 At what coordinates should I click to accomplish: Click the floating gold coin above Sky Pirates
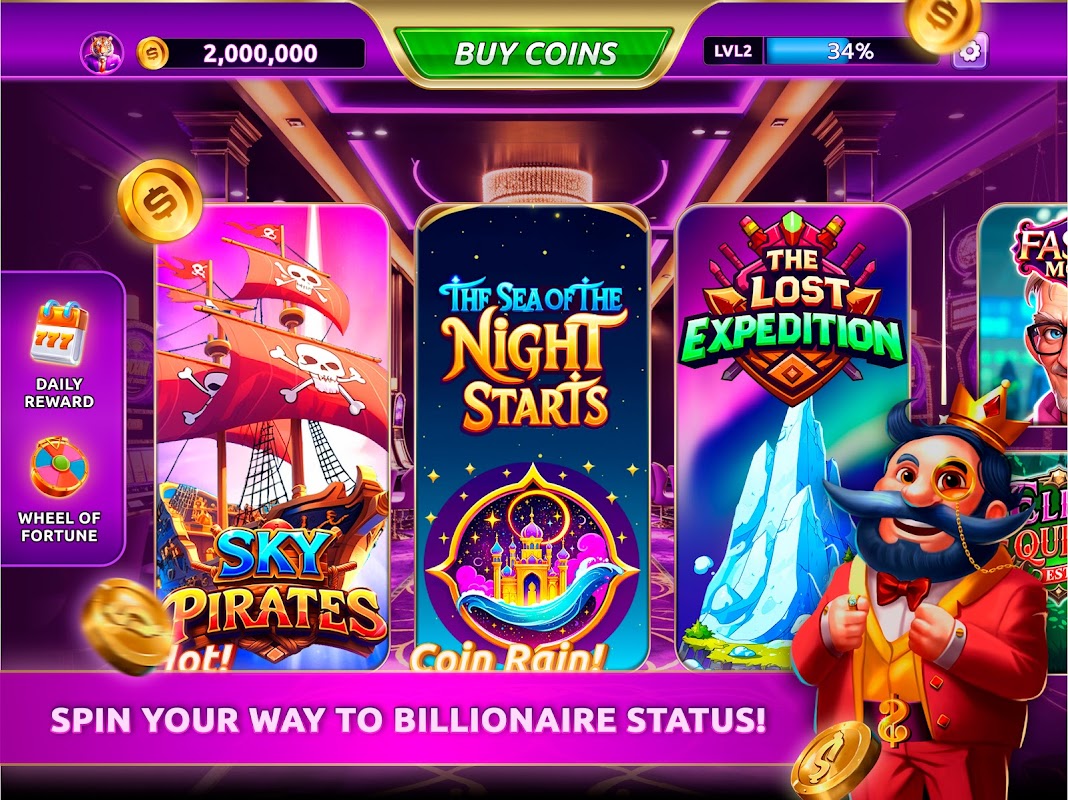pos(160,201)
